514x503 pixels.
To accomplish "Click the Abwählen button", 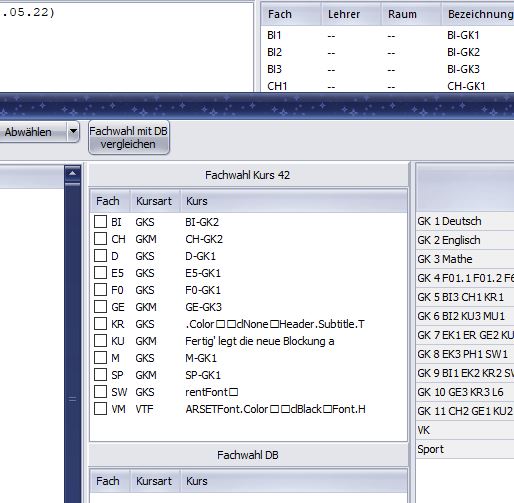I will (x=33, y=132).
